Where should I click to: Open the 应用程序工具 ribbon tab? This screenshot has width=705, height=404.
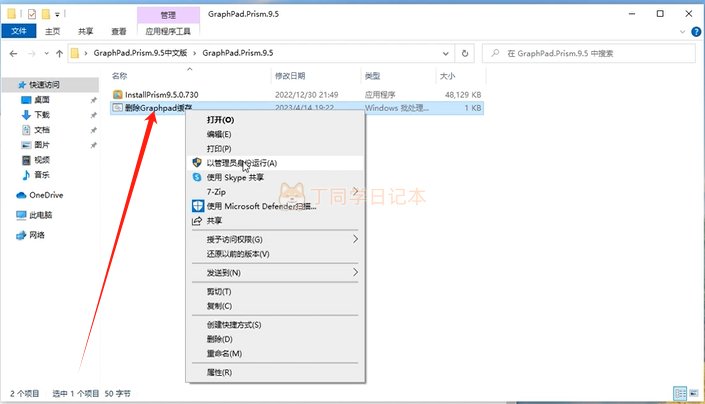click(168, 31)
